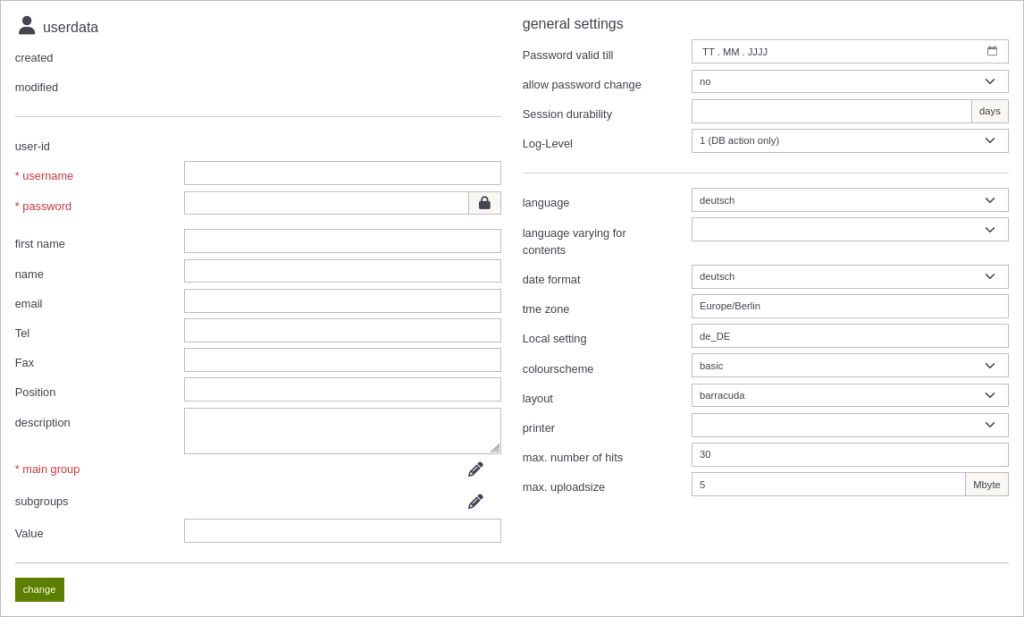Focus the Session durability input field
Viewport: 1024px width, 617px height.
[831, 111]
